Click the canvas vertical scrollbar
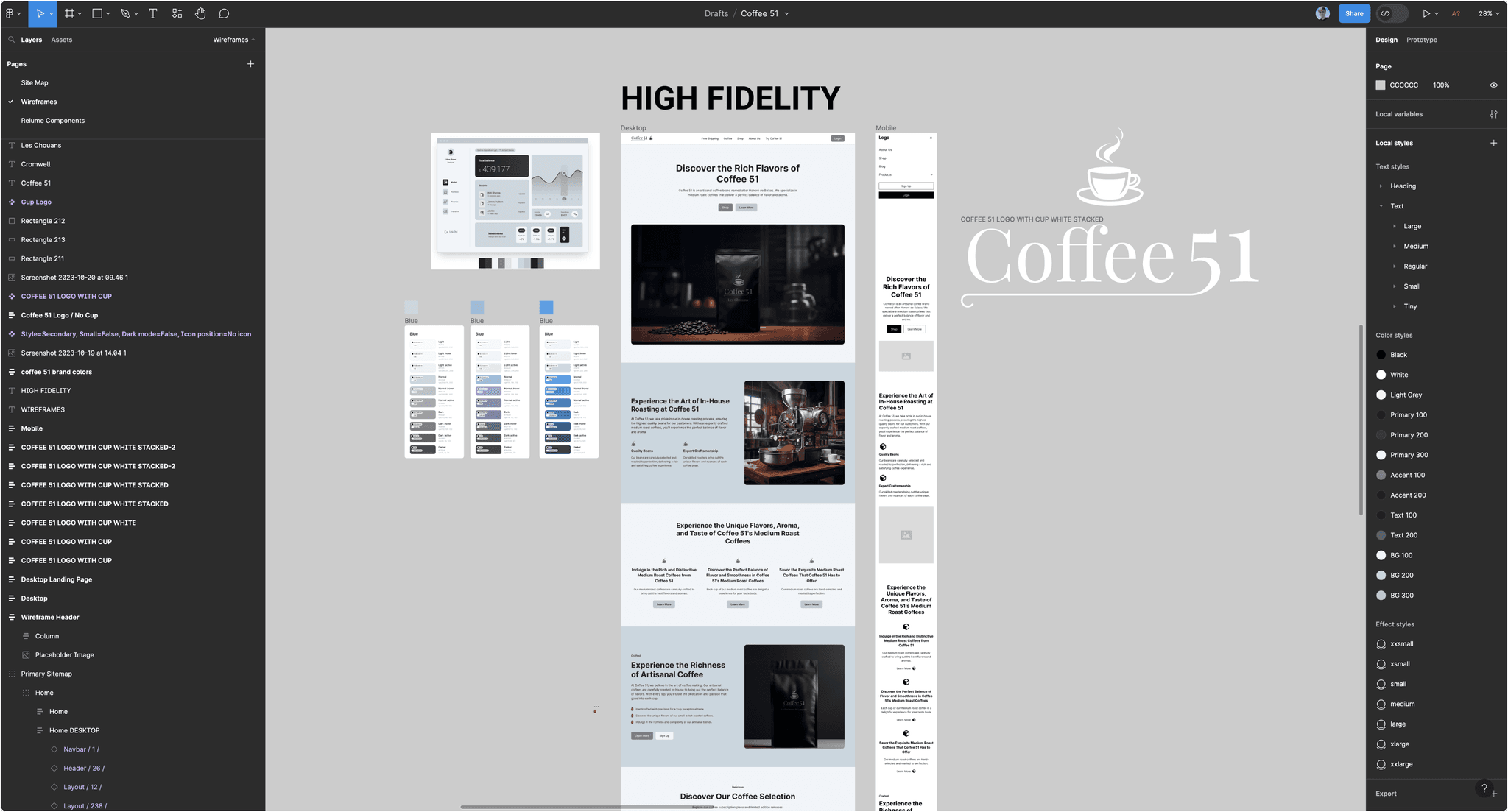This screenshot has height=812, width=1508. (x=1361, y=420)
